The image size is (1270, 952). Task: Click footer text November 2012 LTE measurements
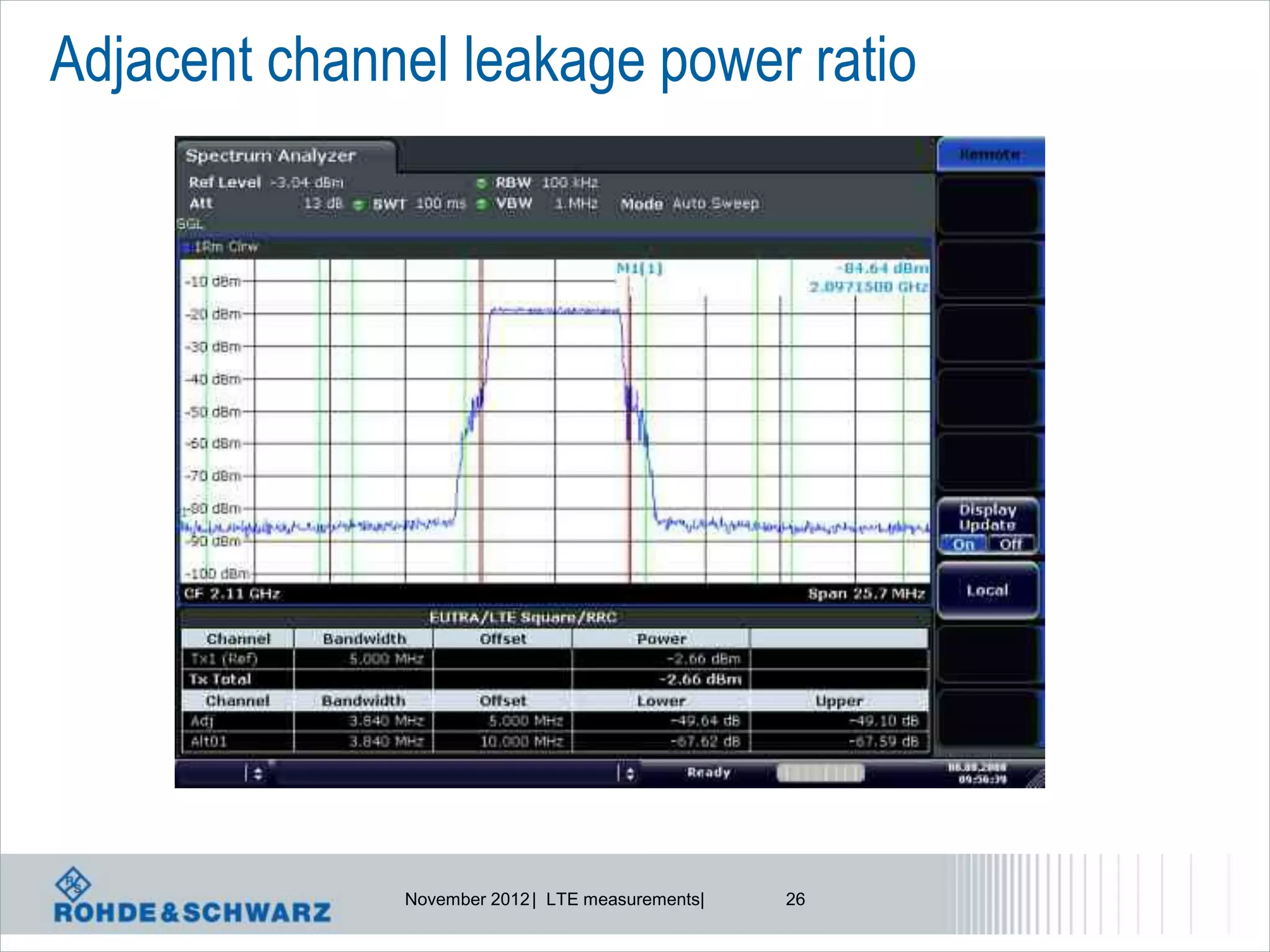[554, 899]
